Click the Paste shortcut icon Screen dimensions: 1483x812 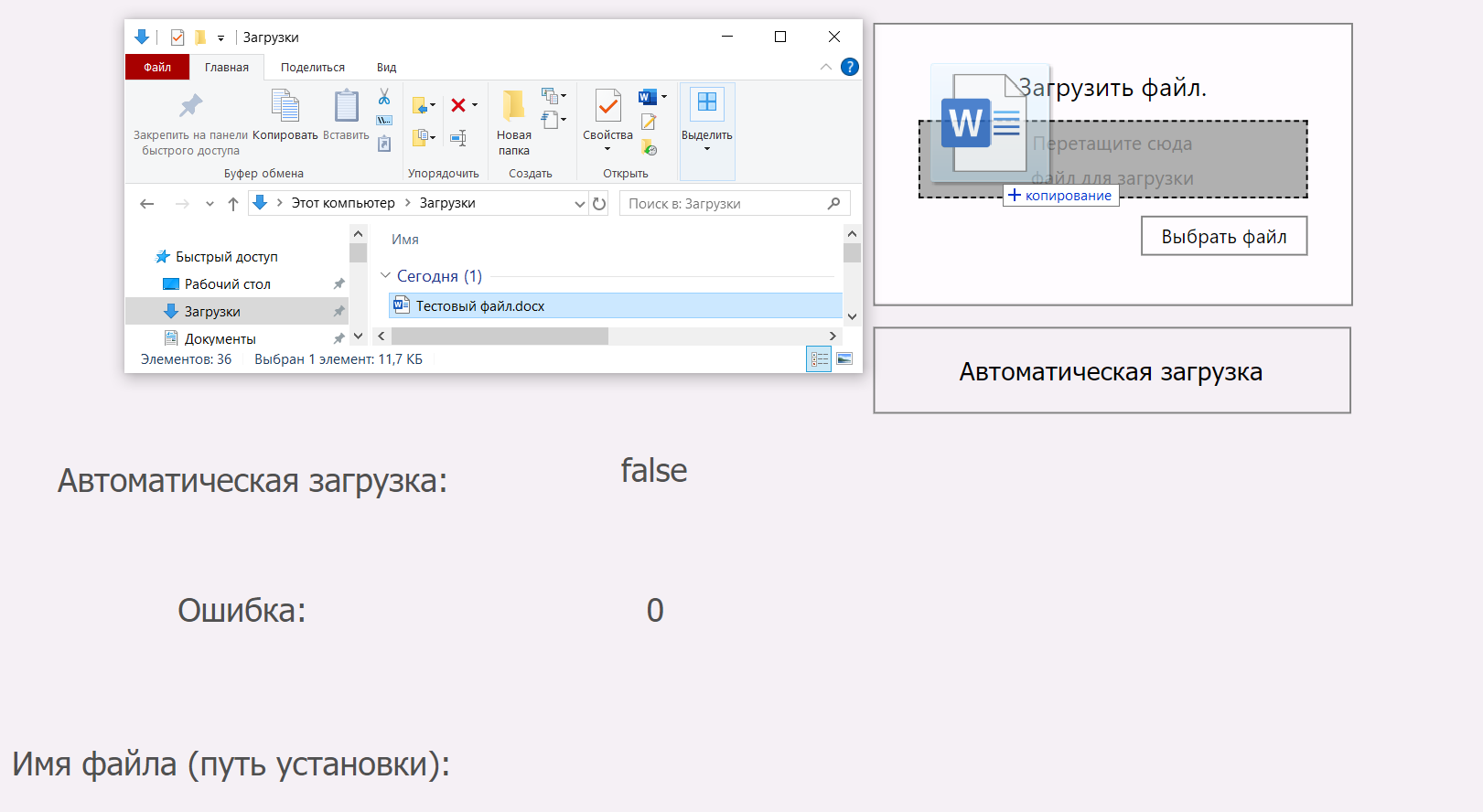point(384,144)
